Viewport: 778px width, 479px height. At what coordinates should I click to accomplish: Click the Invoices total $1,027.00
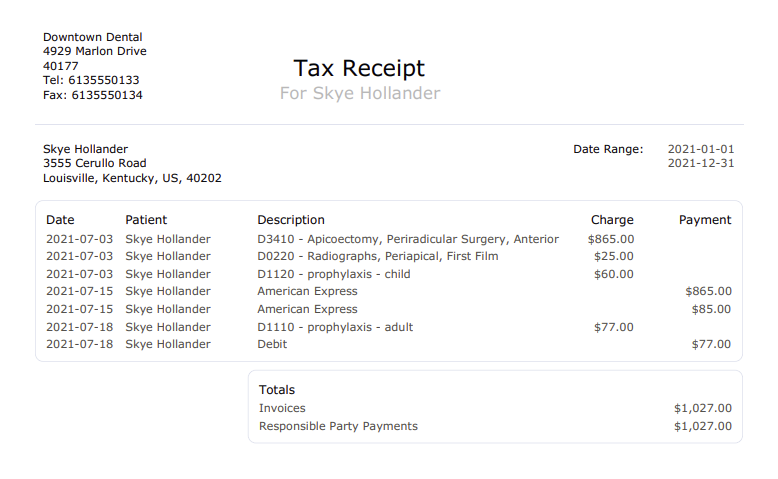pos(703,409)
